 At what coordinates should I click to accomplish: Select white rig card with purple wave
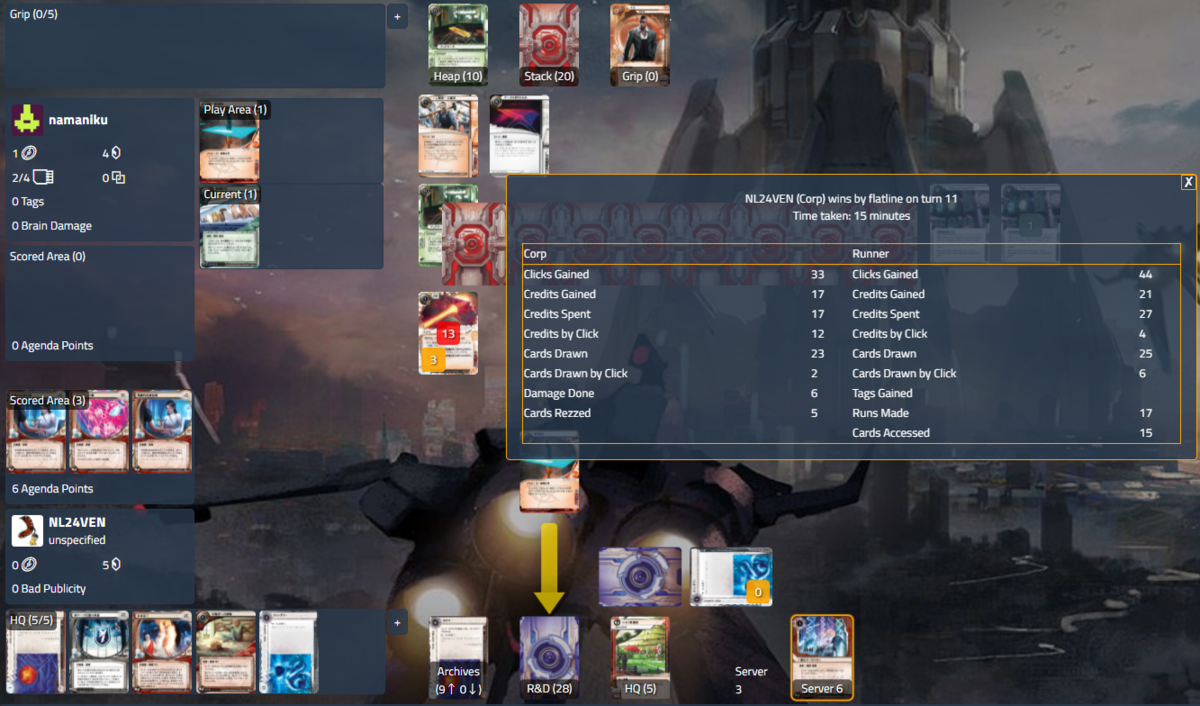(x=520, y=136)
